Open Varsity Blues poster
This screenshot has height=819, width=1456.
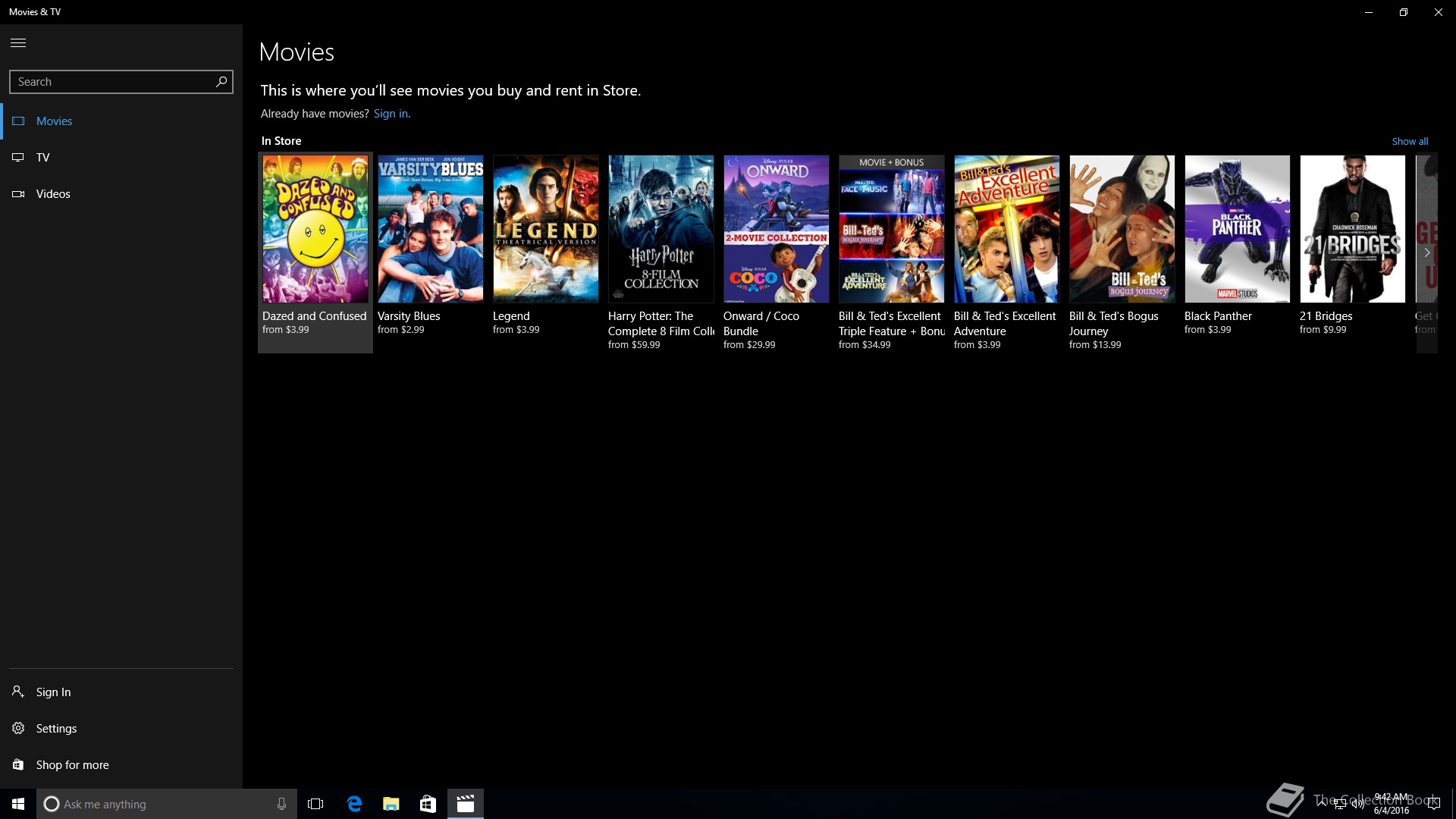(x=431, y=229)
